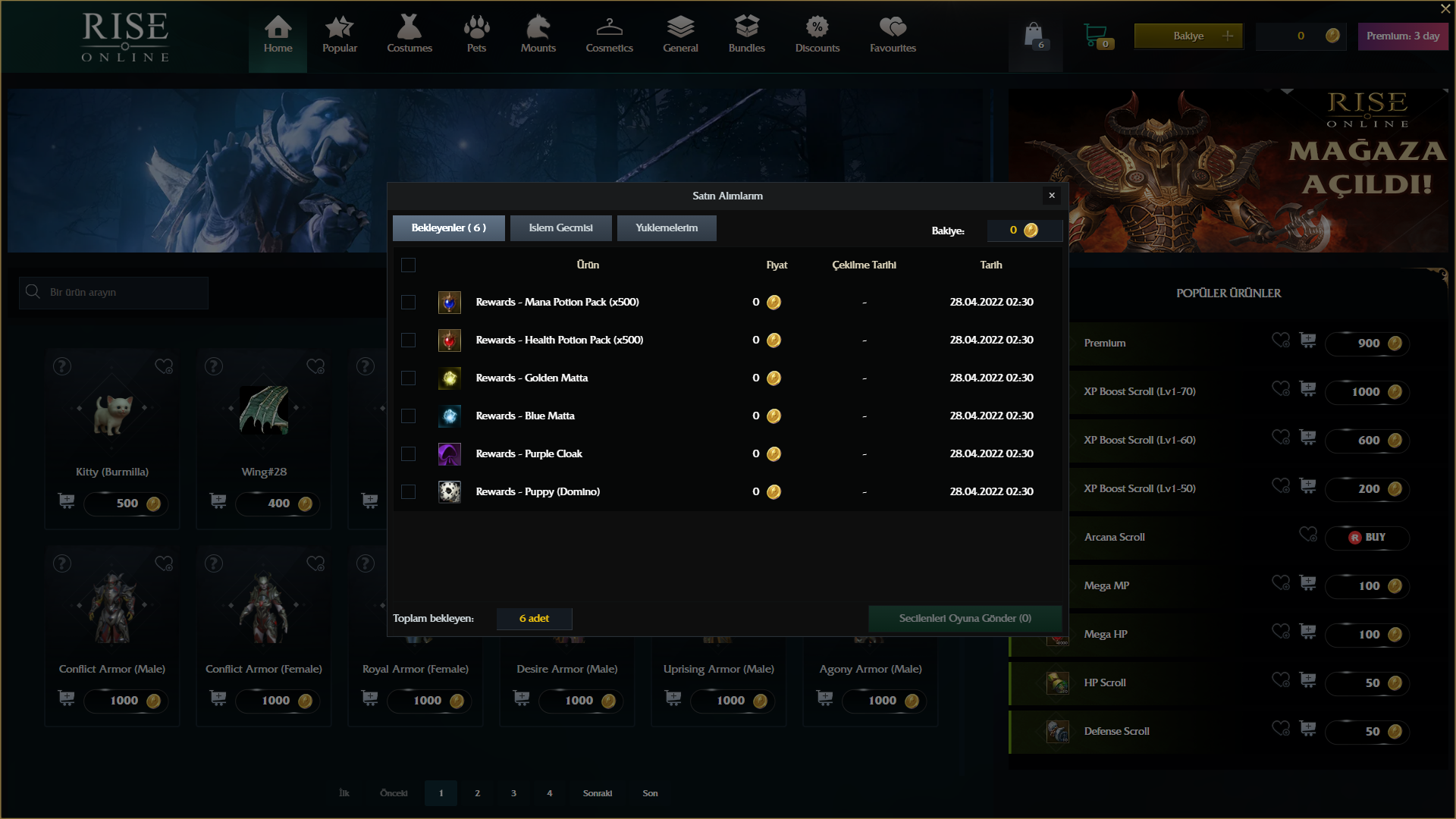The height and width of the screenshot is (819, 1456).
Task: Open the Pets category
Action: (x=476, y=36)
